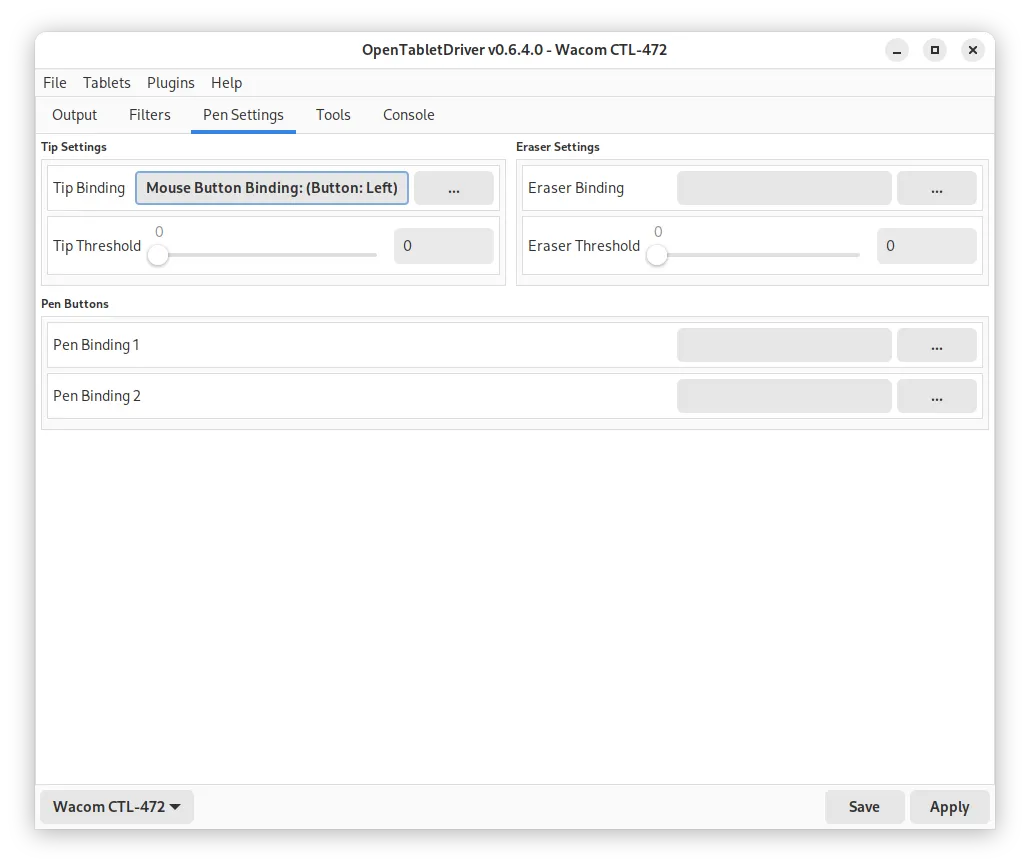Open Pen Binding 2 ellipsis options
1030x867 pixels.
(936, 396)
